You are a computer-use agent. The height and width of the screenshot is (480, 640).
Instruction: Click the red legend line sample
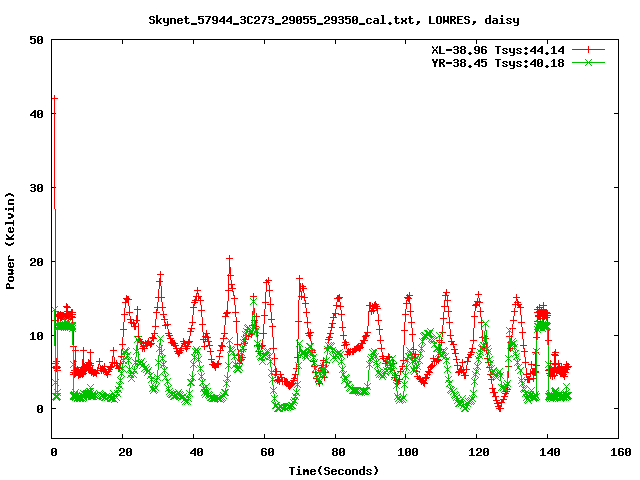(588, 50)
